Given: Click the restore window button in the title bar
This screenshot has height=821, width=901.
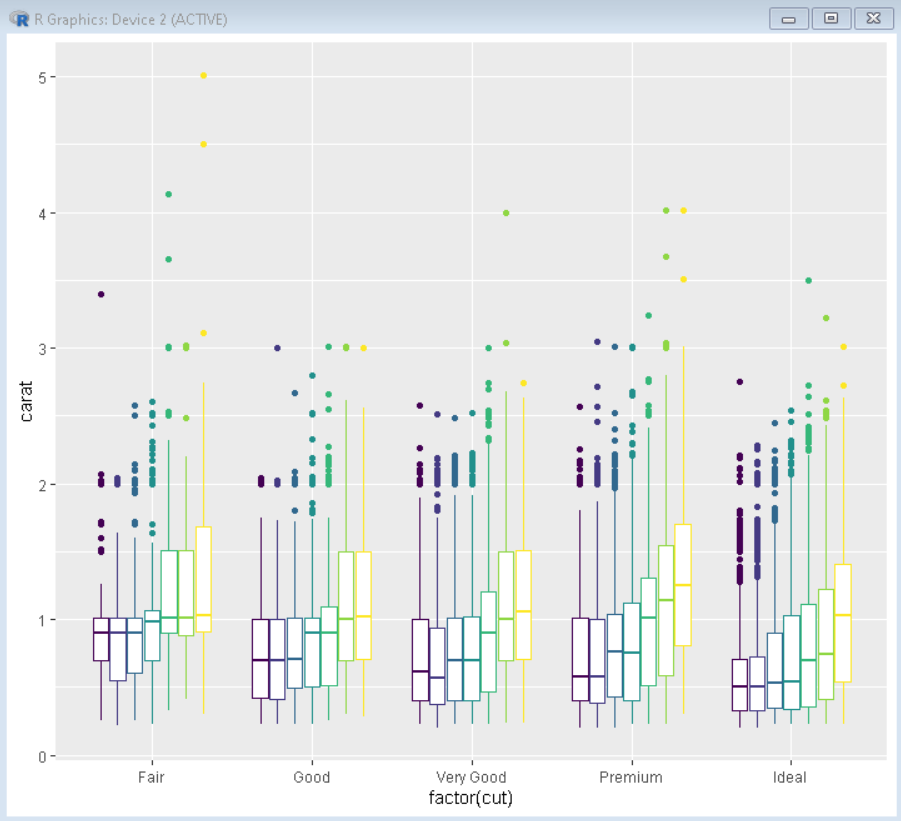Looking at the screenshot, I should pos(830,18).
